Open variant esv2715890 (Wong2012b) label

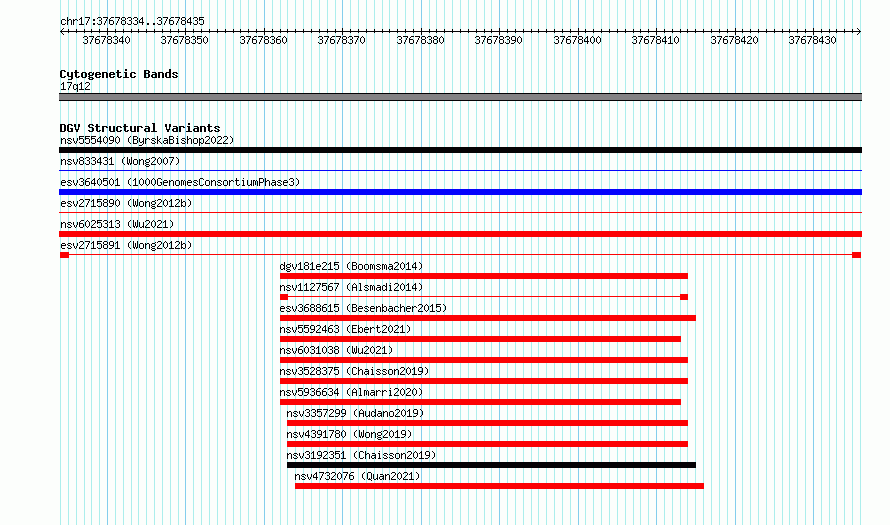pyautogui.click(x=126, y=203)
